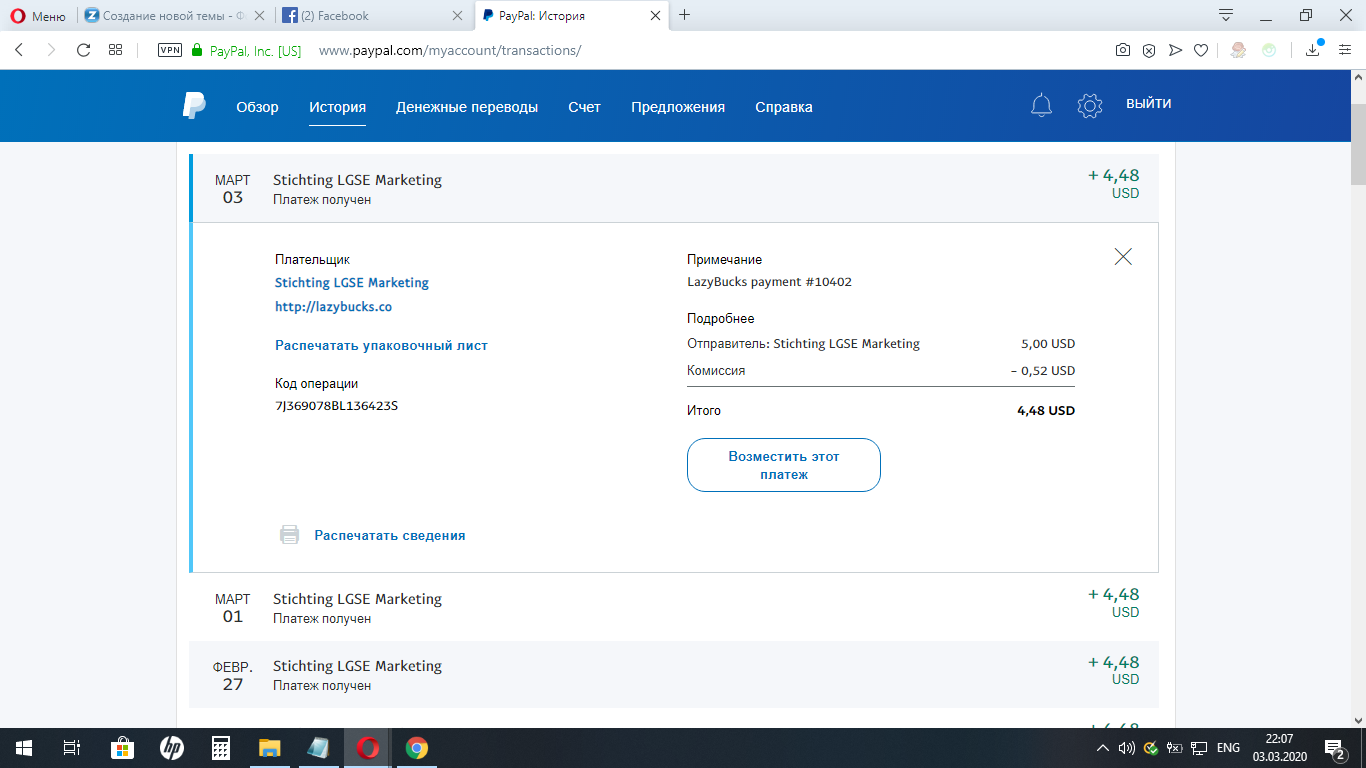
Task: Open the network tray icon
Action: [x=1198, y=748]
